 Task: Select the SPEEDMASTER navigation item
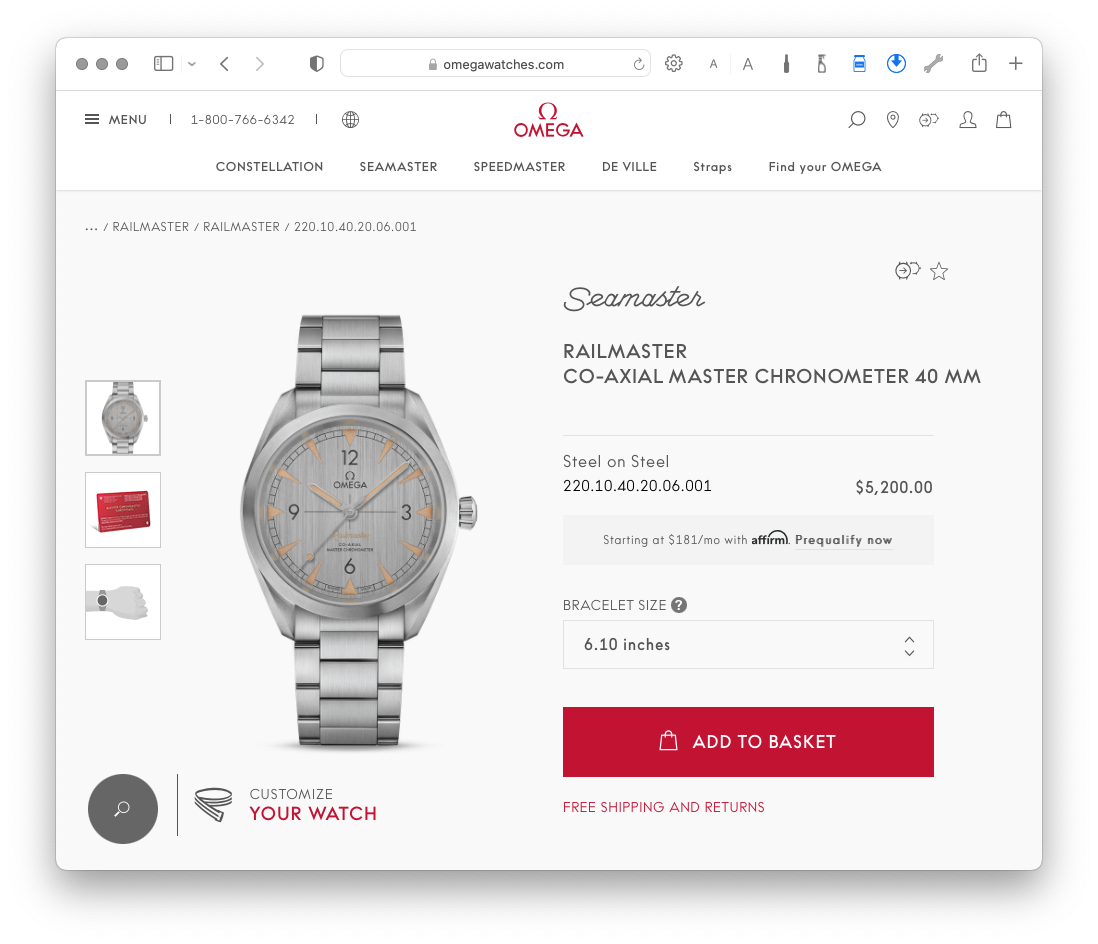click(x=519, y=167)
